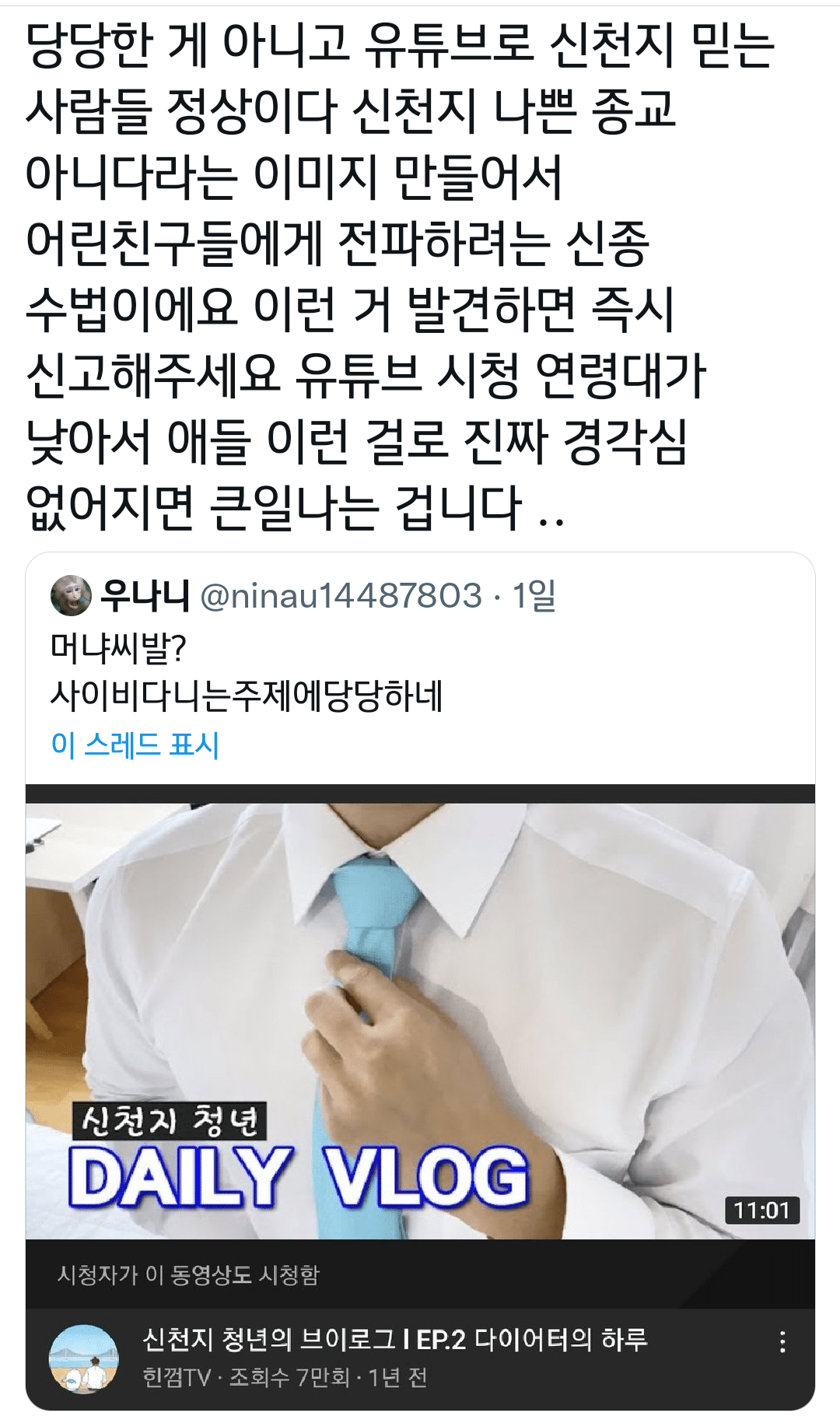Open the 우나니 display name profile
Screen dimensions: 840x1423
pyautogui.click(x=145, y=596)
